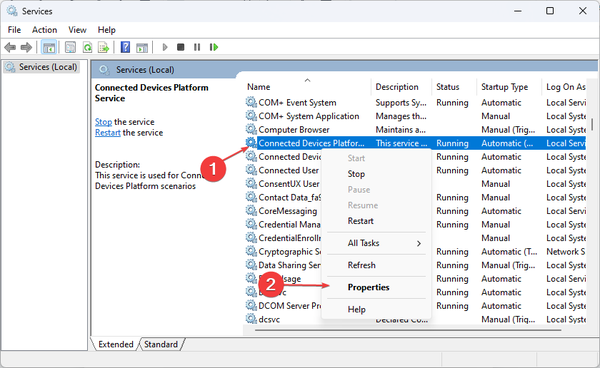Click the gear icon of dcsvc service
600x368 pixels.
(251, 319)
